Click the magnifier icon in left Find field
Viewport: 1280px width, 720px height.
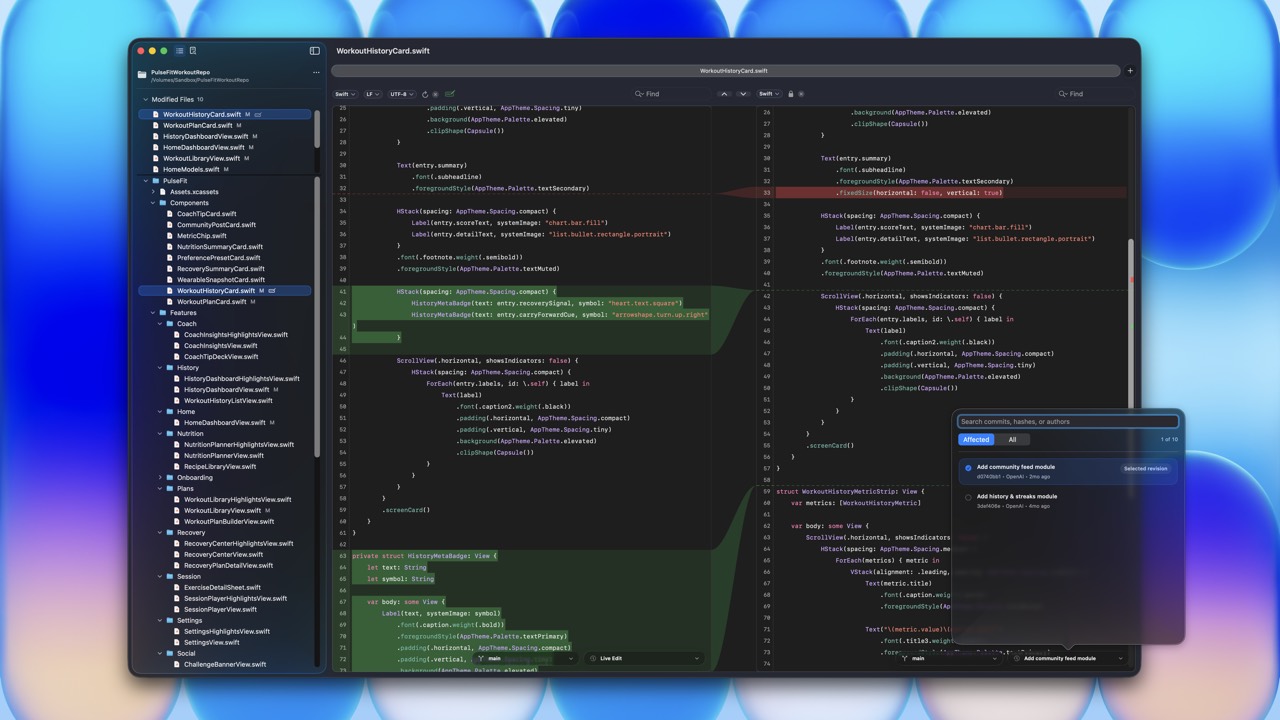[x=639, y=94]
